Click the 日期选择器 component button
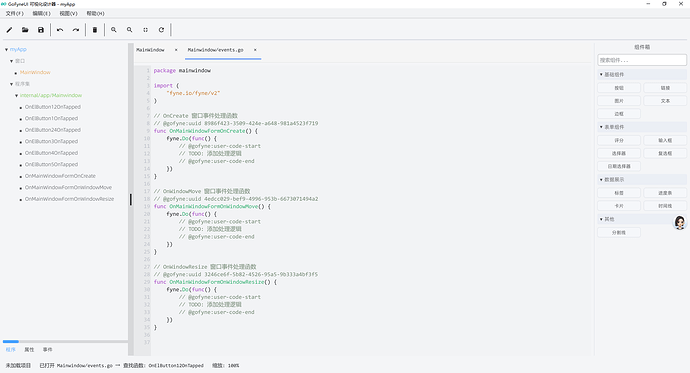Image resolution: width=690 pixels, height=373 pixels. 619,166
